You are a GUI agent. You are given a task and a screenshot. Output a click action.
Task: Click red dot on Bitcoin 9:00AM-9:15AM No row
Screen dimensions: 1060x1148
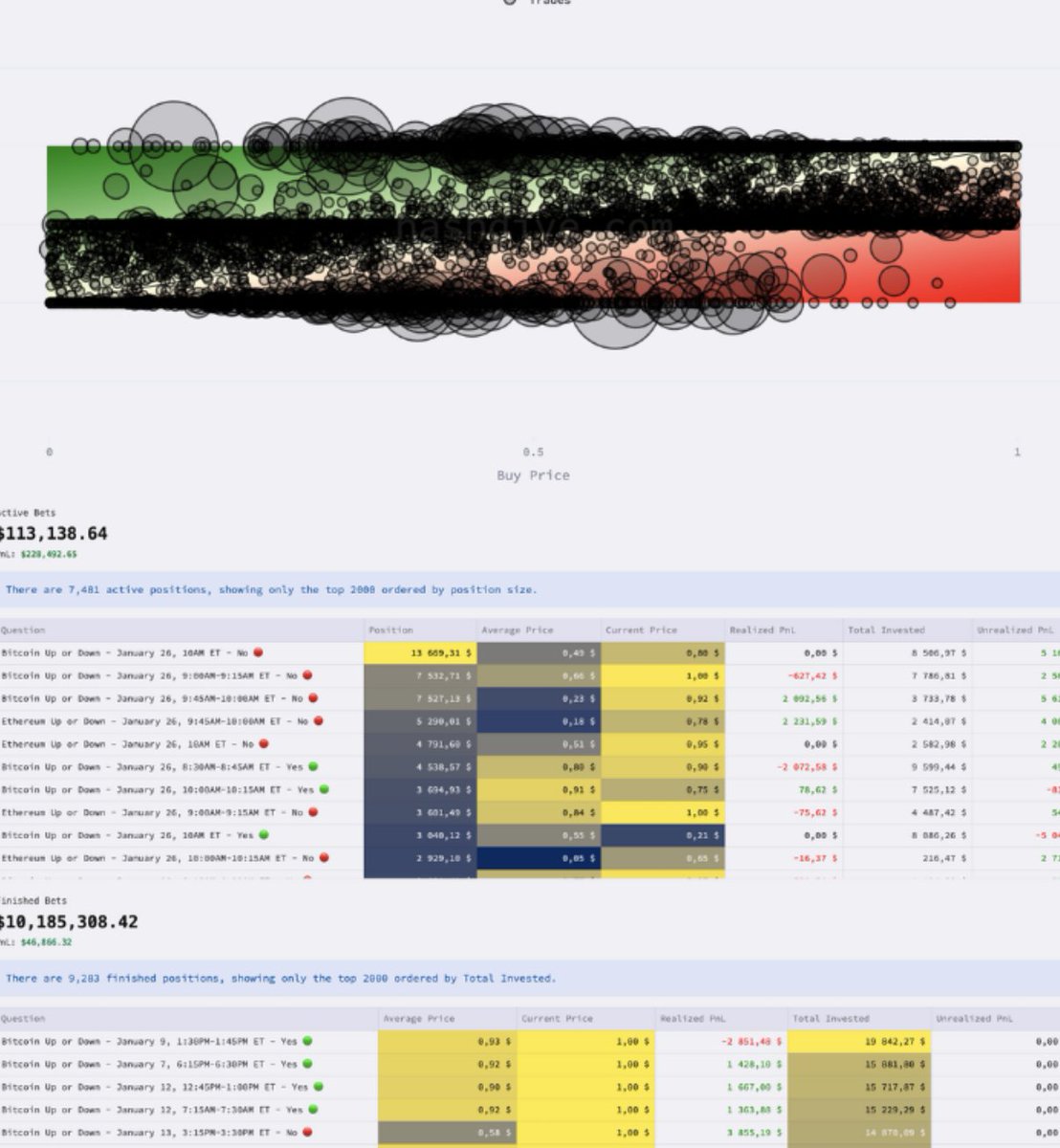307,675
